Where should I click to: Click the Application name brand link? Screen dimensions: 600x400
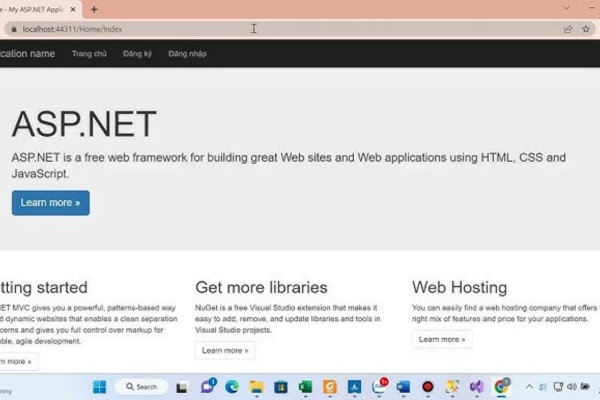coord(27,54)
